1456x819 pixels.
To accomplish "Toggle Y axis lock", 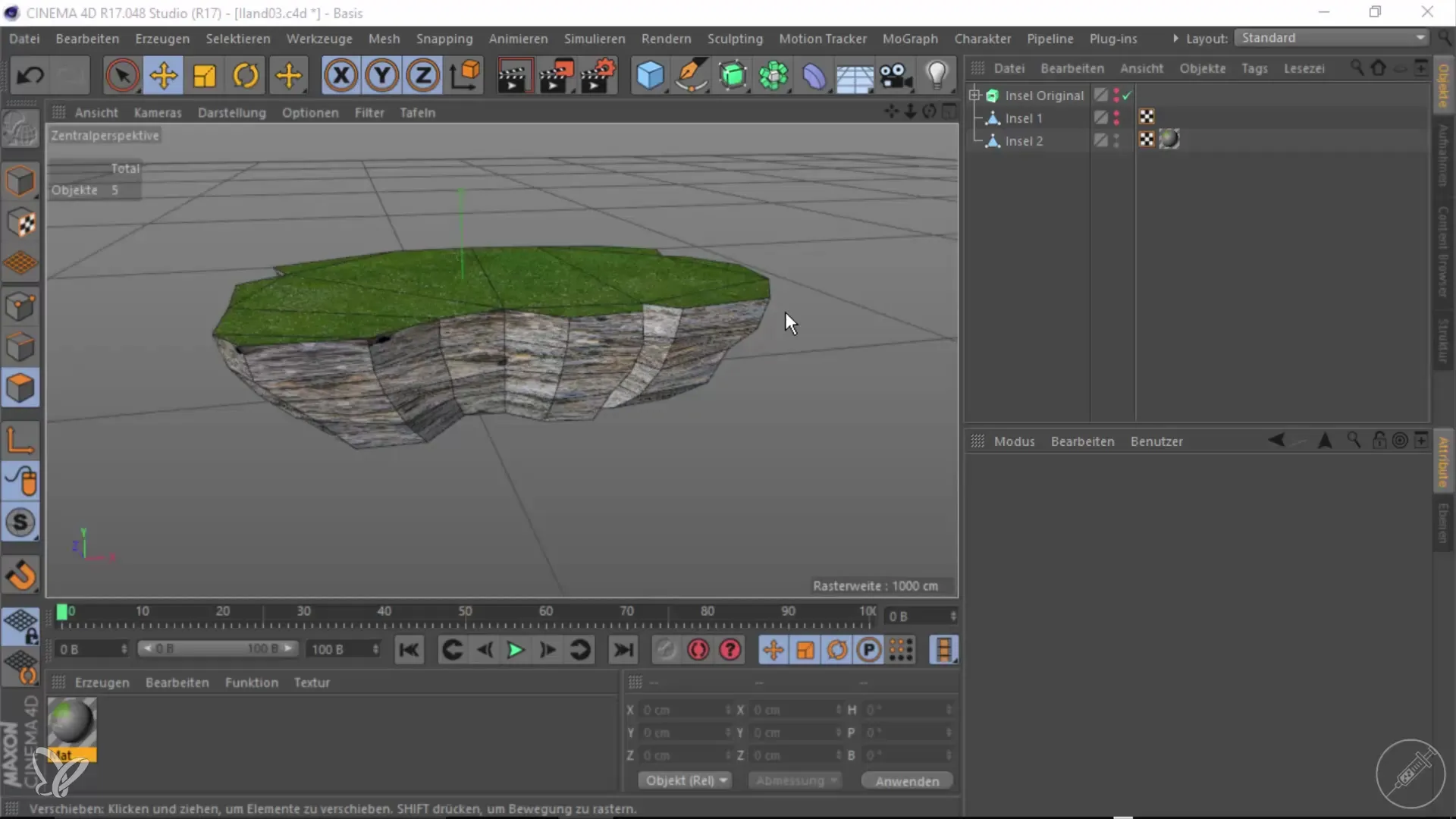I will 381,75.
